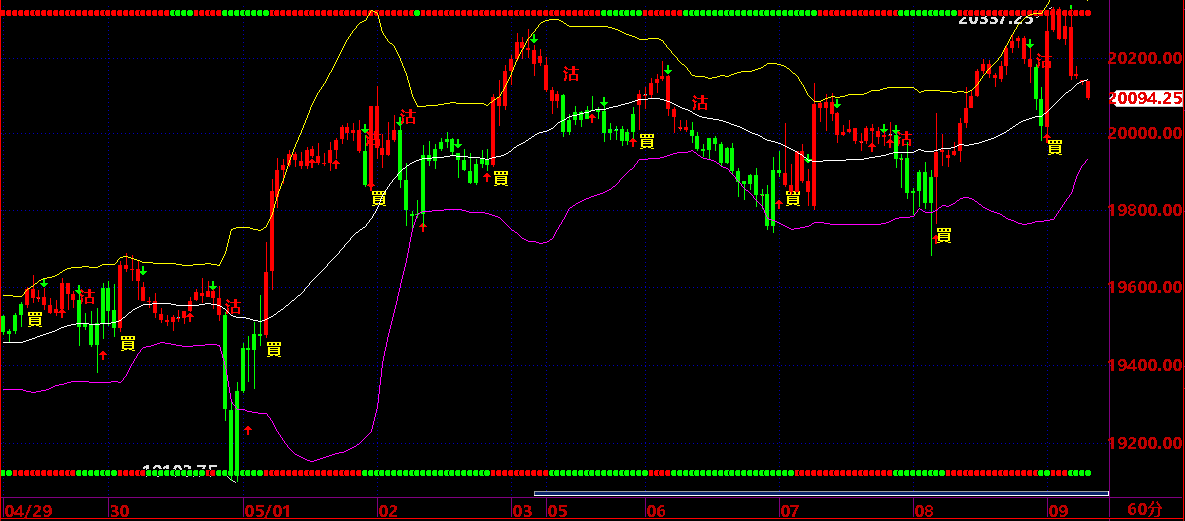Click the 沽 sell marker in the 04/29 session
Screen dimensions: 1185x521
[88, 296]
